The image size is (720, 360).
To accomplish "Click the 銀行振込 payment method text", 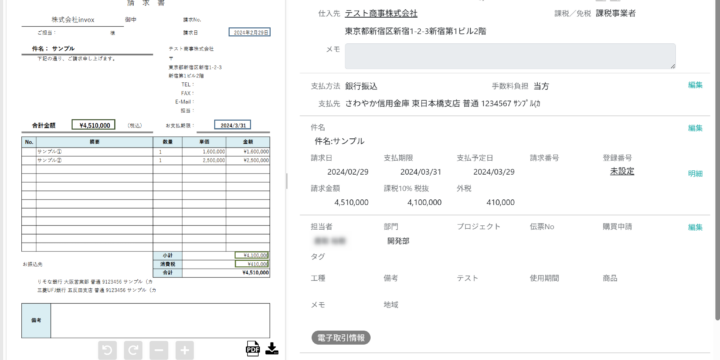I will pyautogui.click(x=361, y=86).
